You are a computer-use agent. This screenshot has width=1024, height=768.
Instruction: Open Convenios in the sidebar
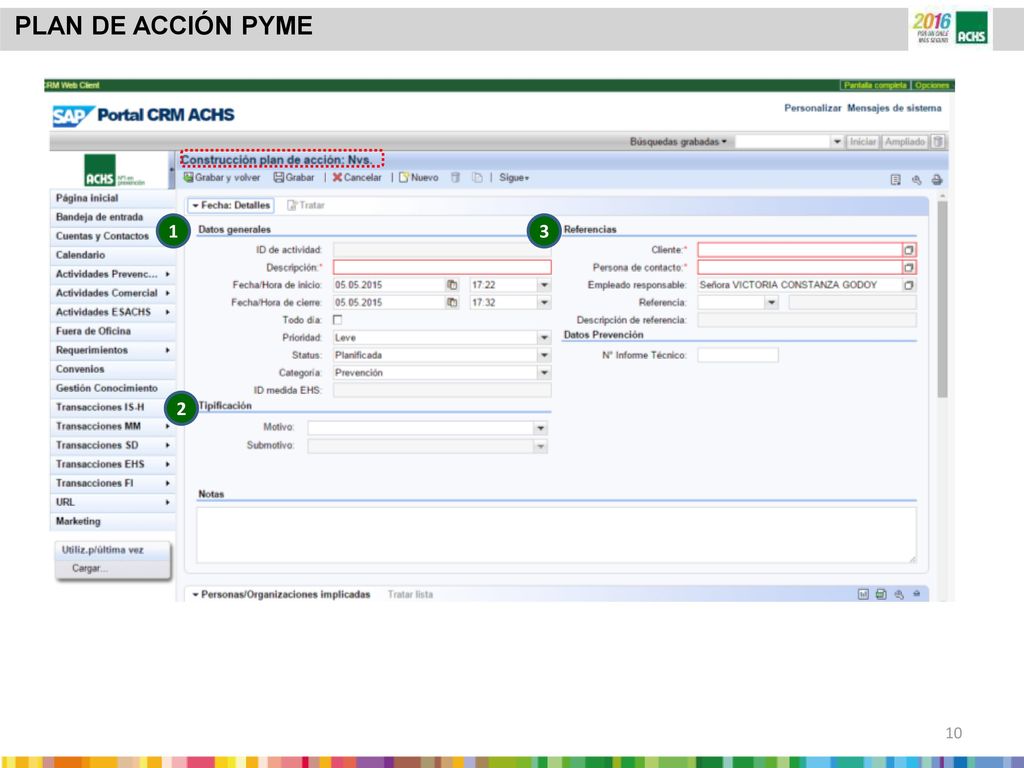112,369
